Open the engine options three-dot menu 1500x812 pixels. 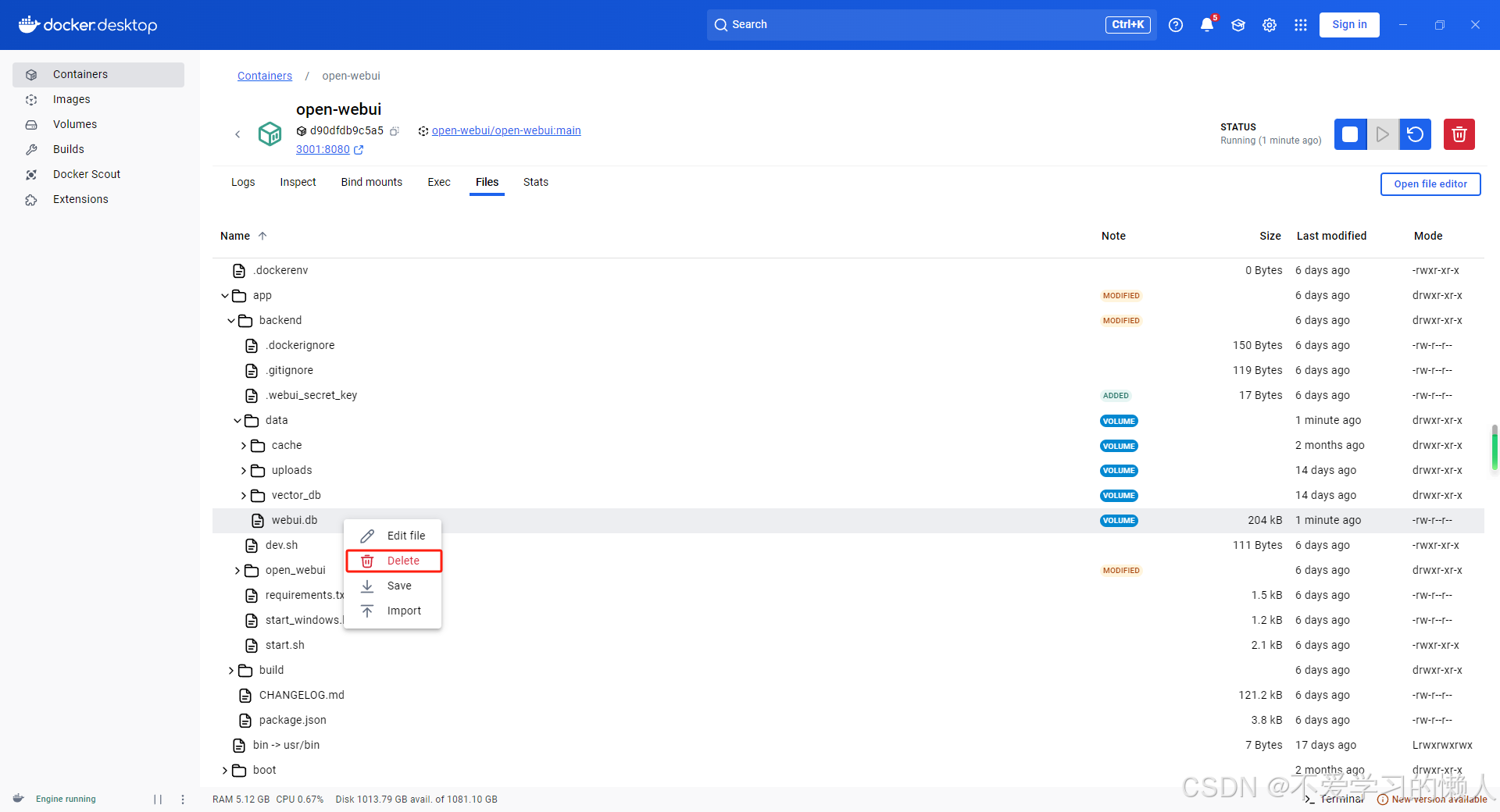point(183,799)
